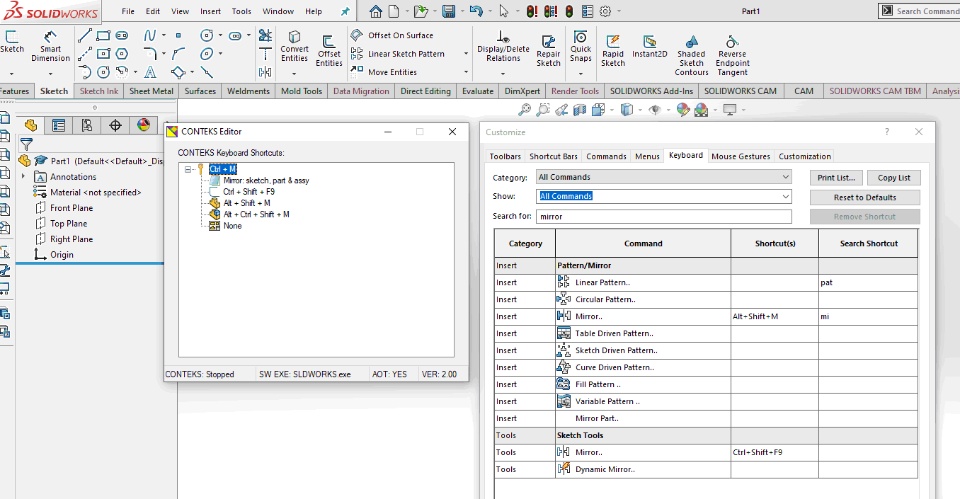Choose the Polygon tool
This screenshot has height=499, width=960.
click(122, 54)
